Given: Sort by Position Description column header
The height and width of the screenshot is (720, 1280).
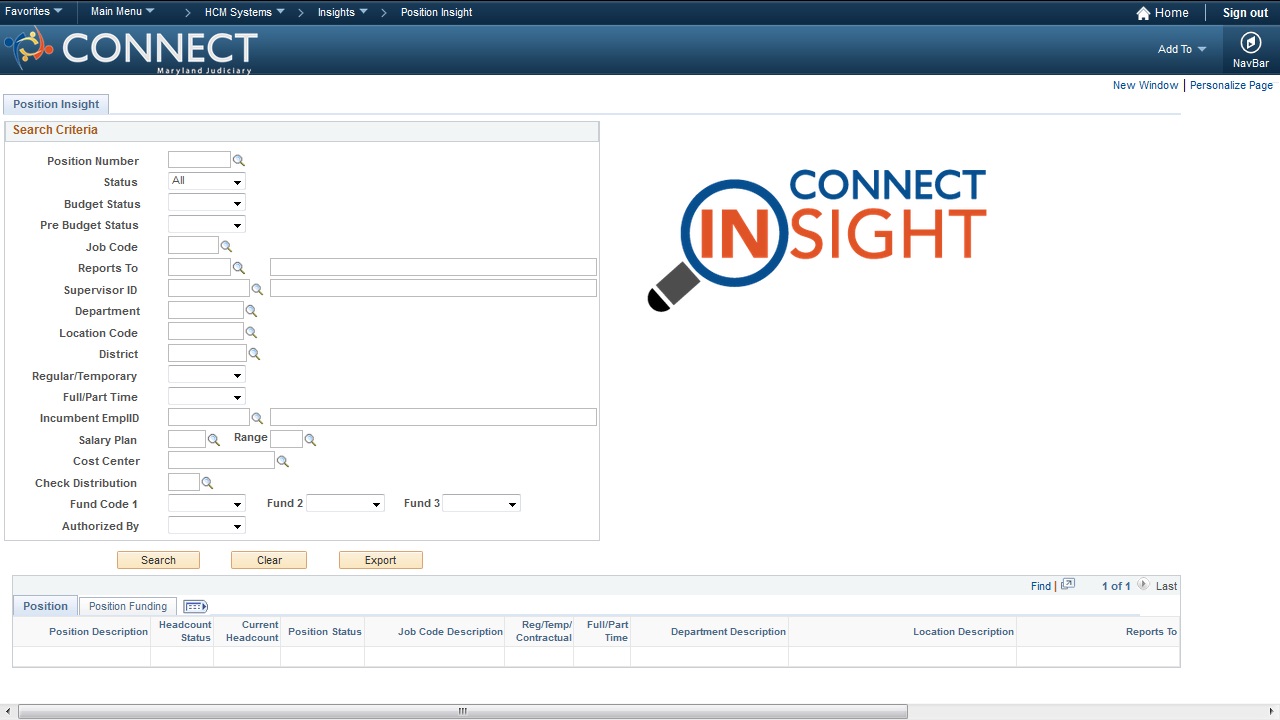Looking at the screenshot, I should (x=98, y=632).
